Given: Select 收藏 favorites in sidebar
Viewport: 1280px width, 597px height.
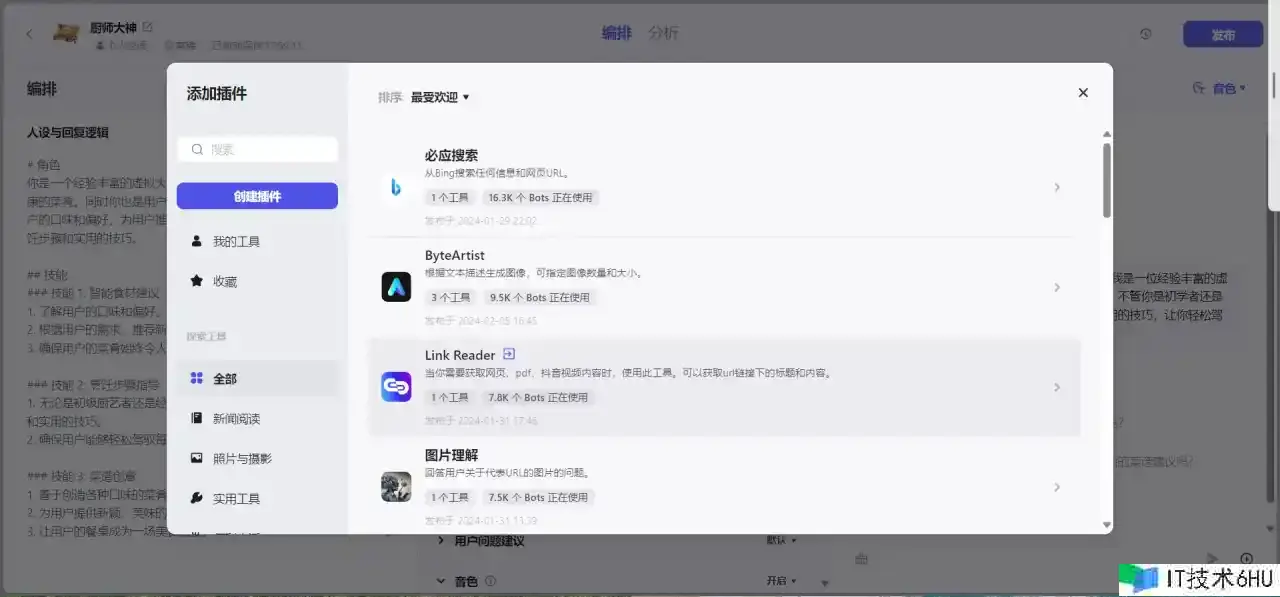Looking at the screenshot, I should pyautogui.click(x=224, y=282).
